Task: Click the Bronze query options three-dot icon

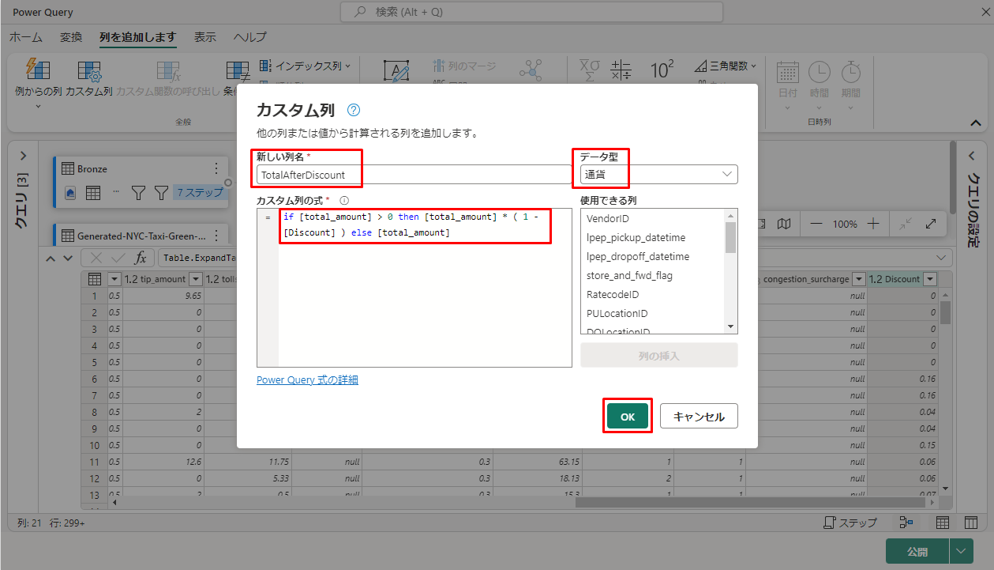Action: pyautogui.click(x=216, y=169)
